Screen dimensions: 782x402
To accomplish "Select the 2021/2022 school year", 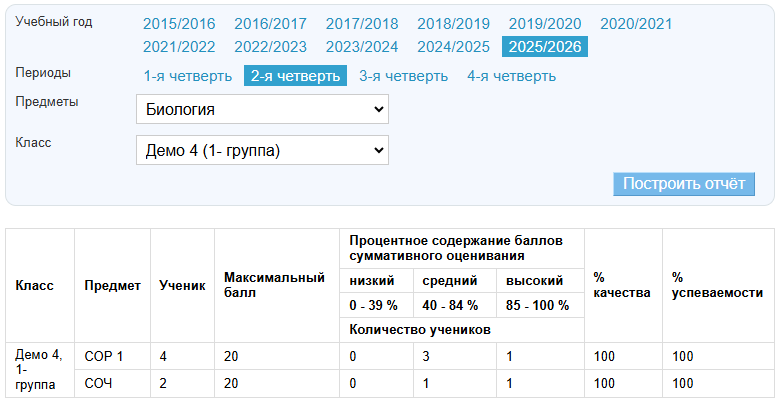I will click(x=179, y=46).
